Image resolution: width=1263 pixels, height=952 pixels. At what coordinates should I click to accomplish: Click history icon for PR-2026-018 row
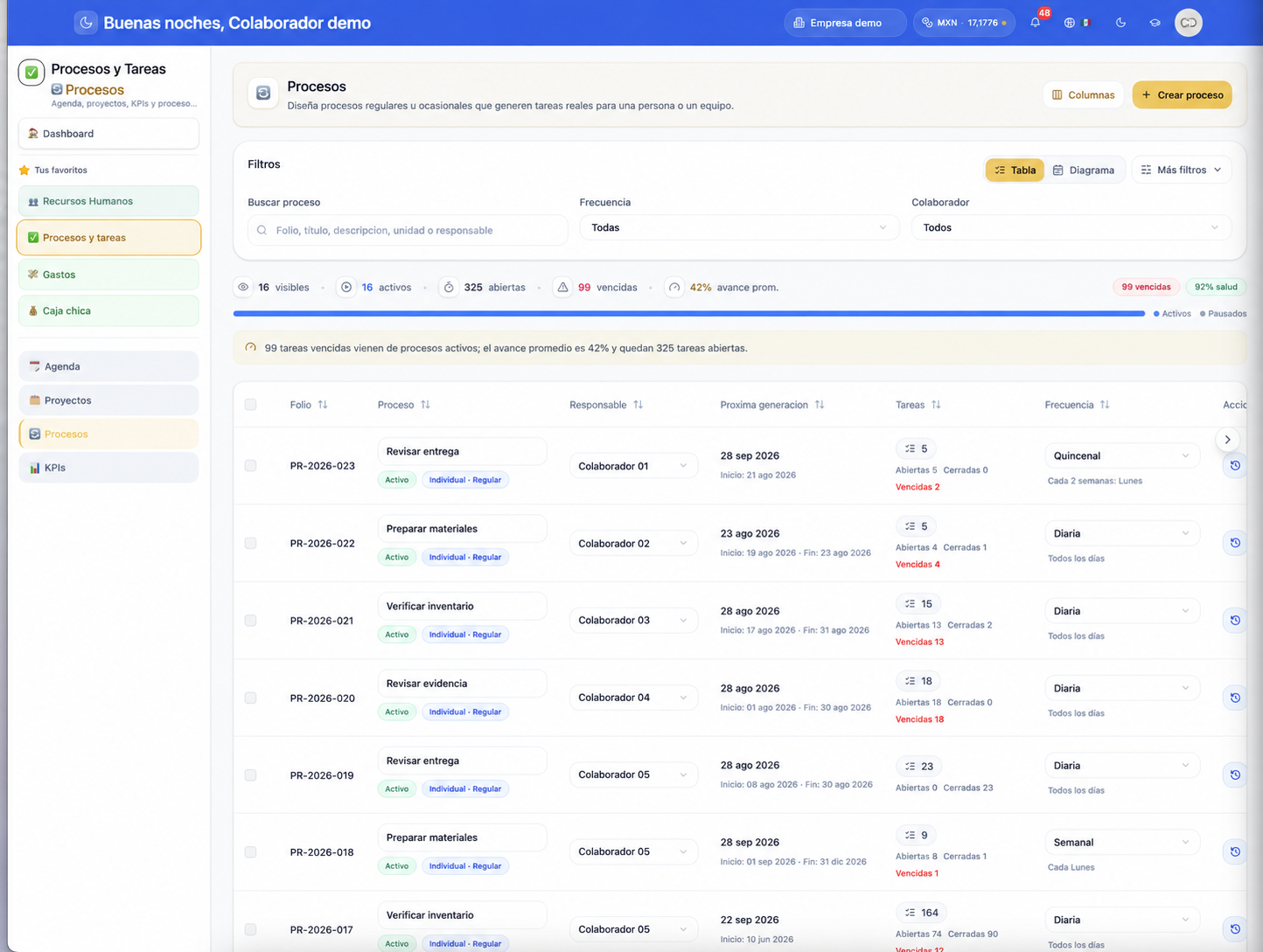(x=1235, y=851)
